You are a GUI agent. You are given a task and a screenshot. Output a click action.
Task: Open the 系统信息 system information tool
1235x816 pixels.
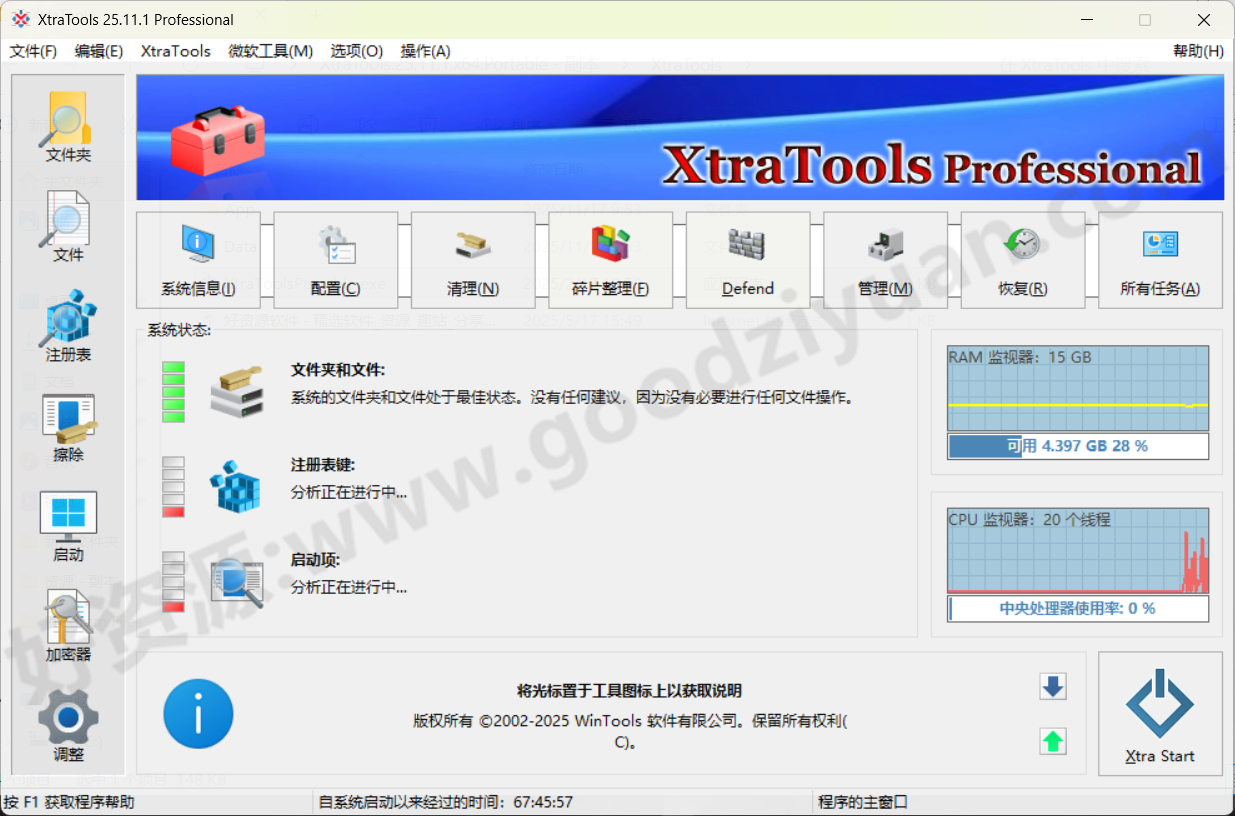pos(198,259)
